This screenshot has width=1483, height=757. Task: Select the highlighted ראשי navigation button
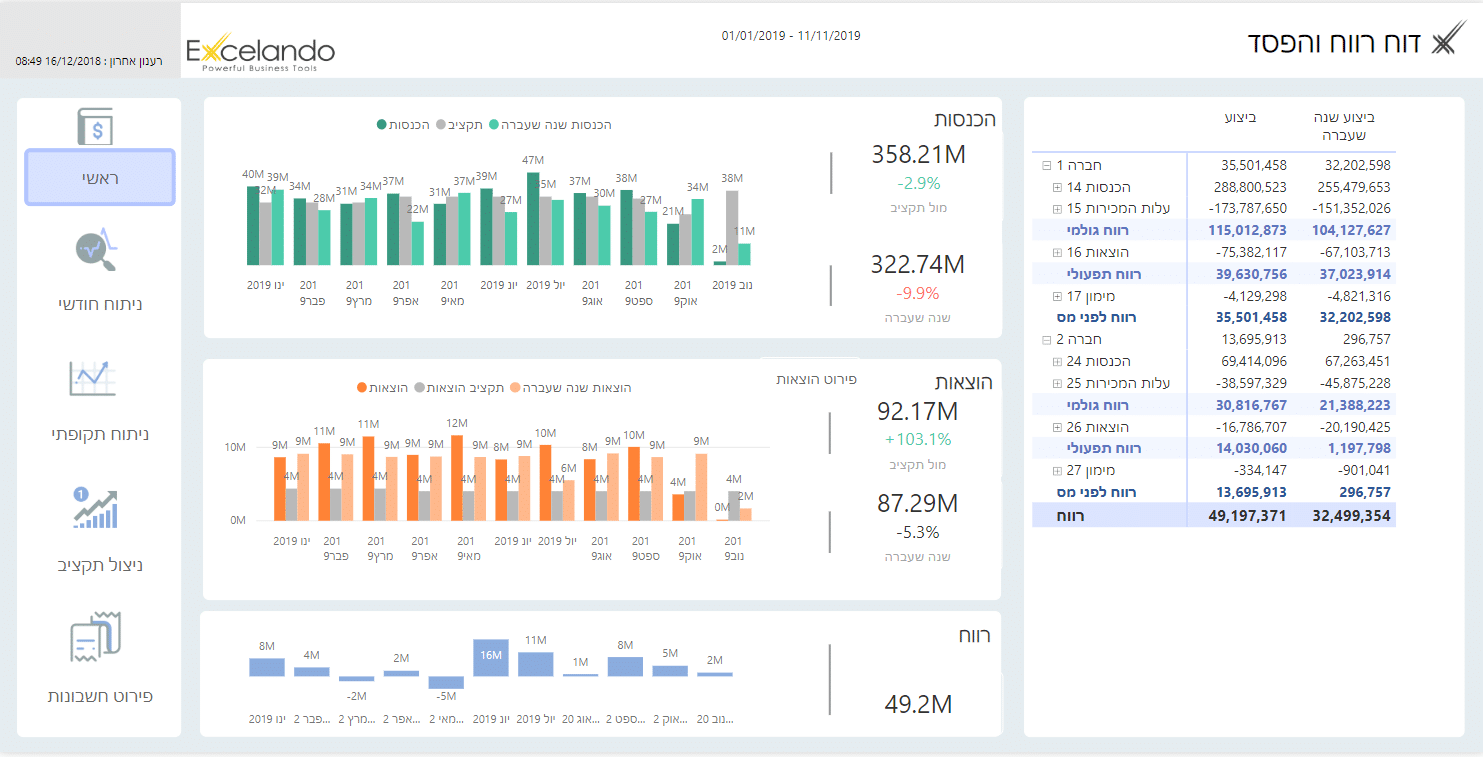(100, 178)
